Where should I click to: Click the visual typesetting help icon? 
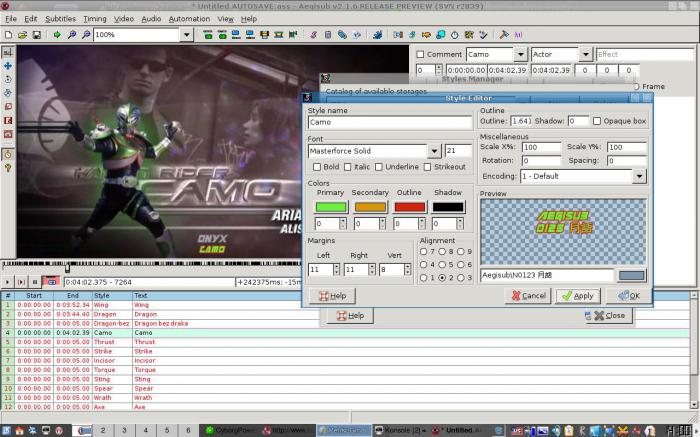point(8,168)
